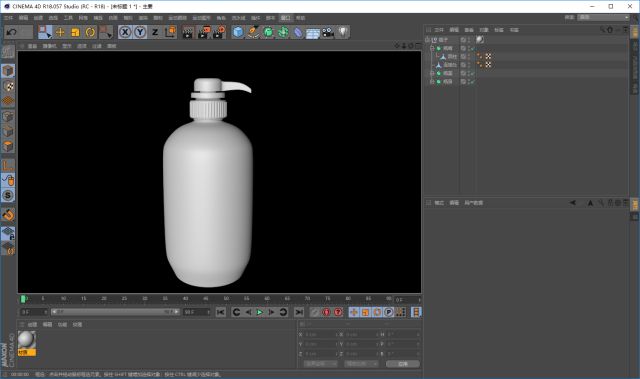
Task: Expand the third green subdivision object in tree
Action: (432, 82)
